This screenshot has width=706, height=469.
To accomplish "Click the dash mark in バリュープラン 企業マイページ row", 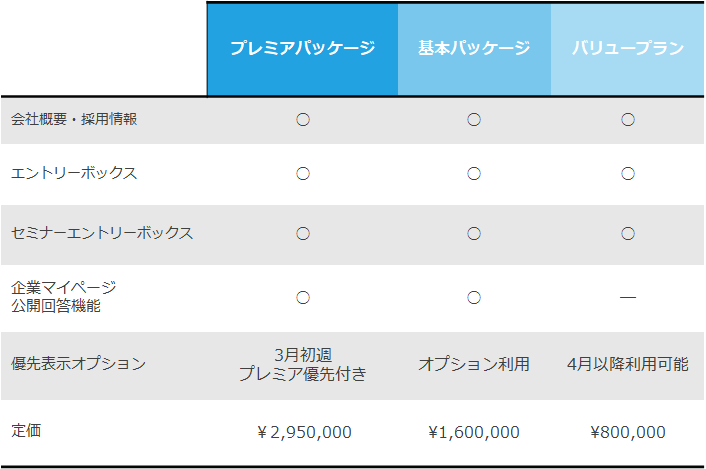I will (x=628, y=298).
